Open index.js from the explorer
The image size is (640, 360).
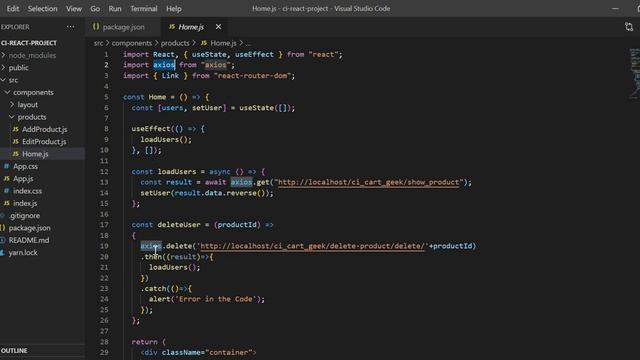[x=25, y=203]
